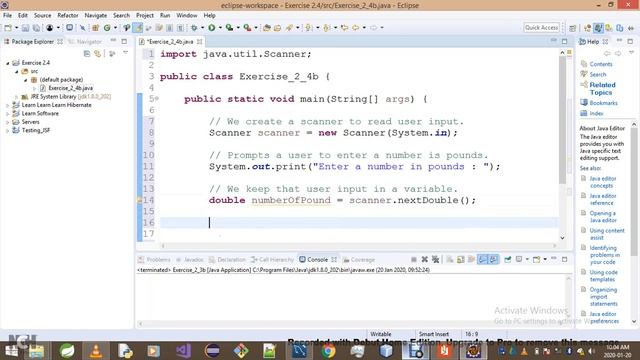Click the Open Perspective icon

point(573,28)
